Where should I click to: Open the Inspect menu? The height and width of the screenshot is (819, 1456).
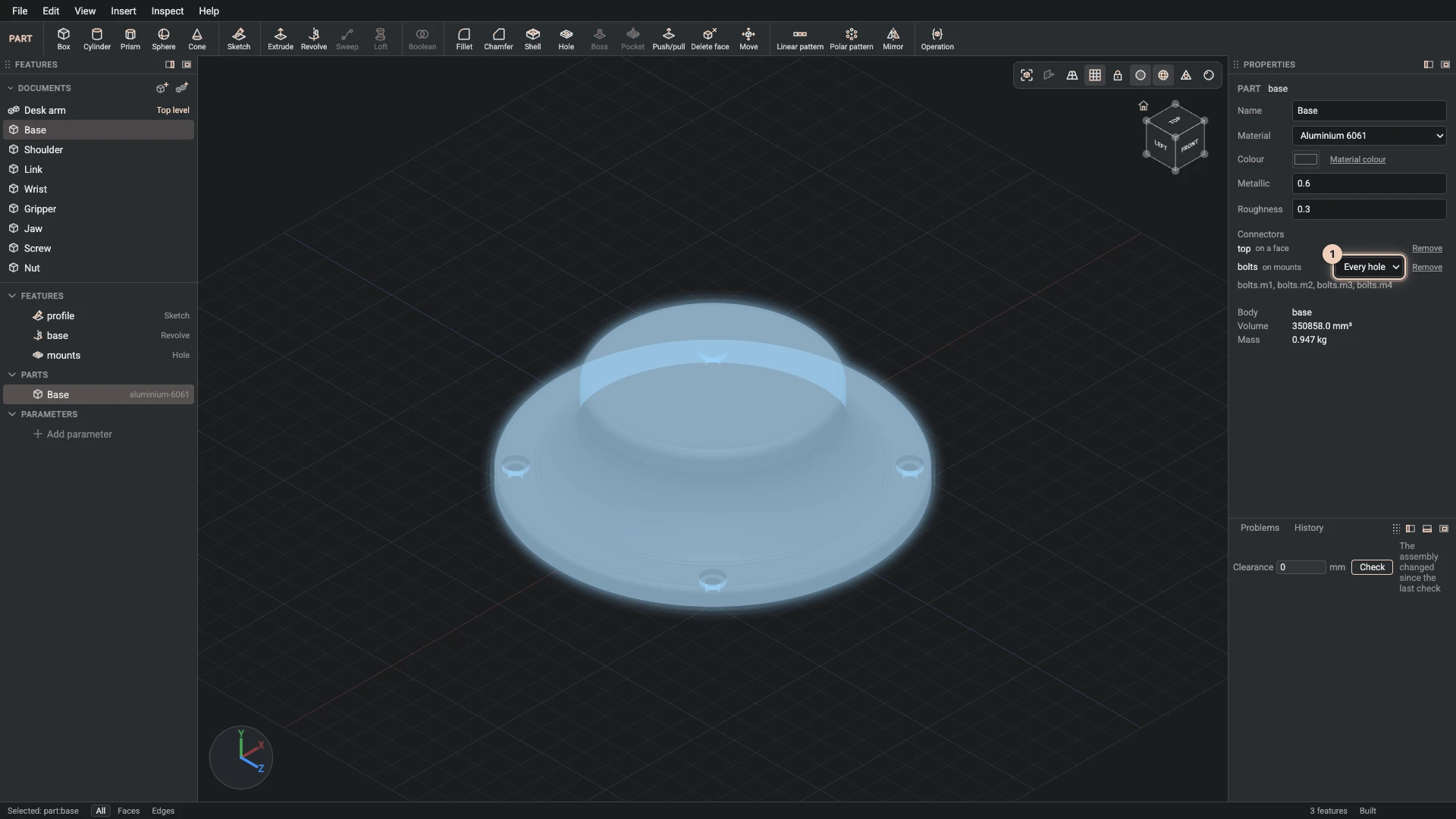[x=167, y=11]
